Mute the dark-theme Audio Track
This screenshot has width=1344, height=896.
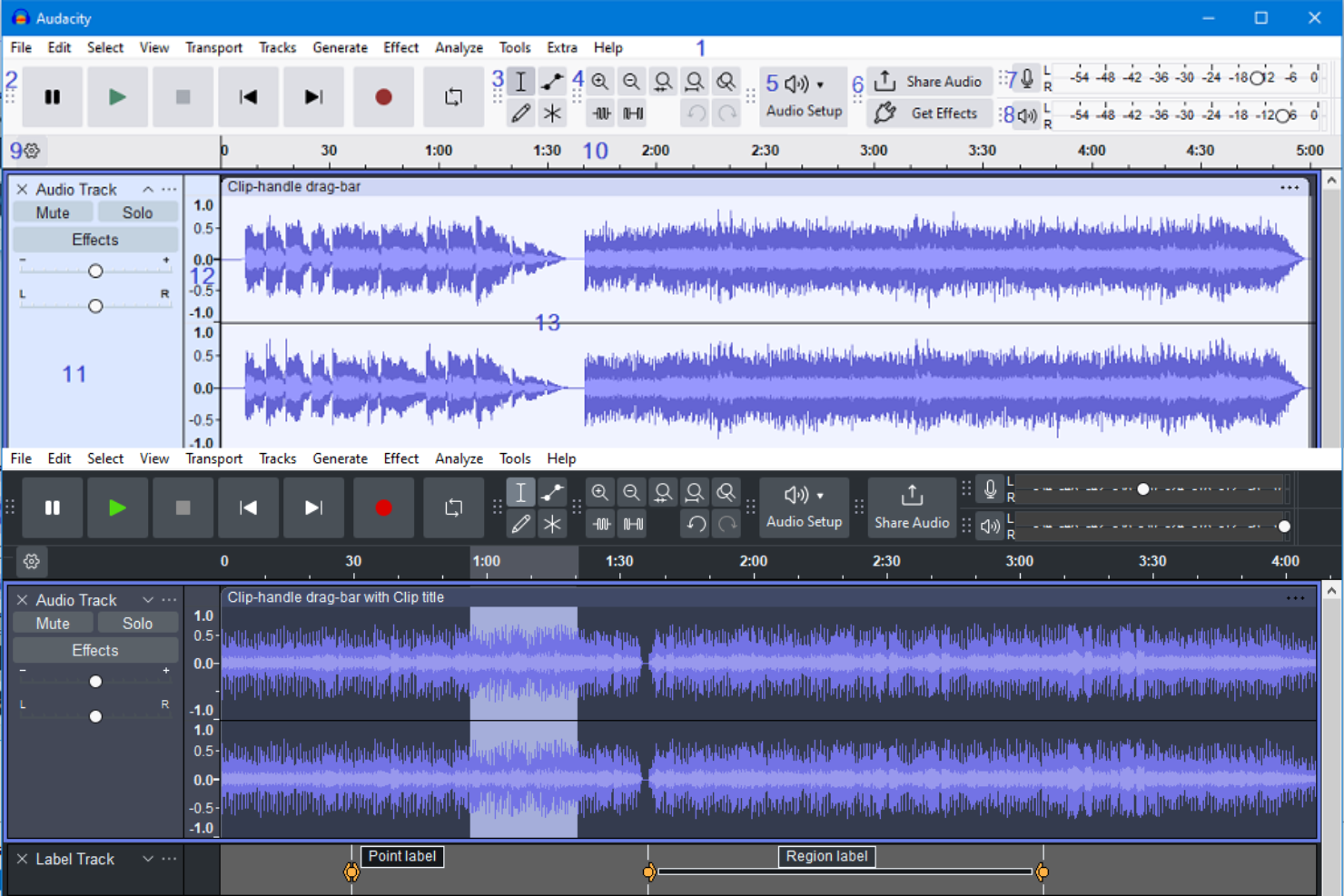[53, 624]
